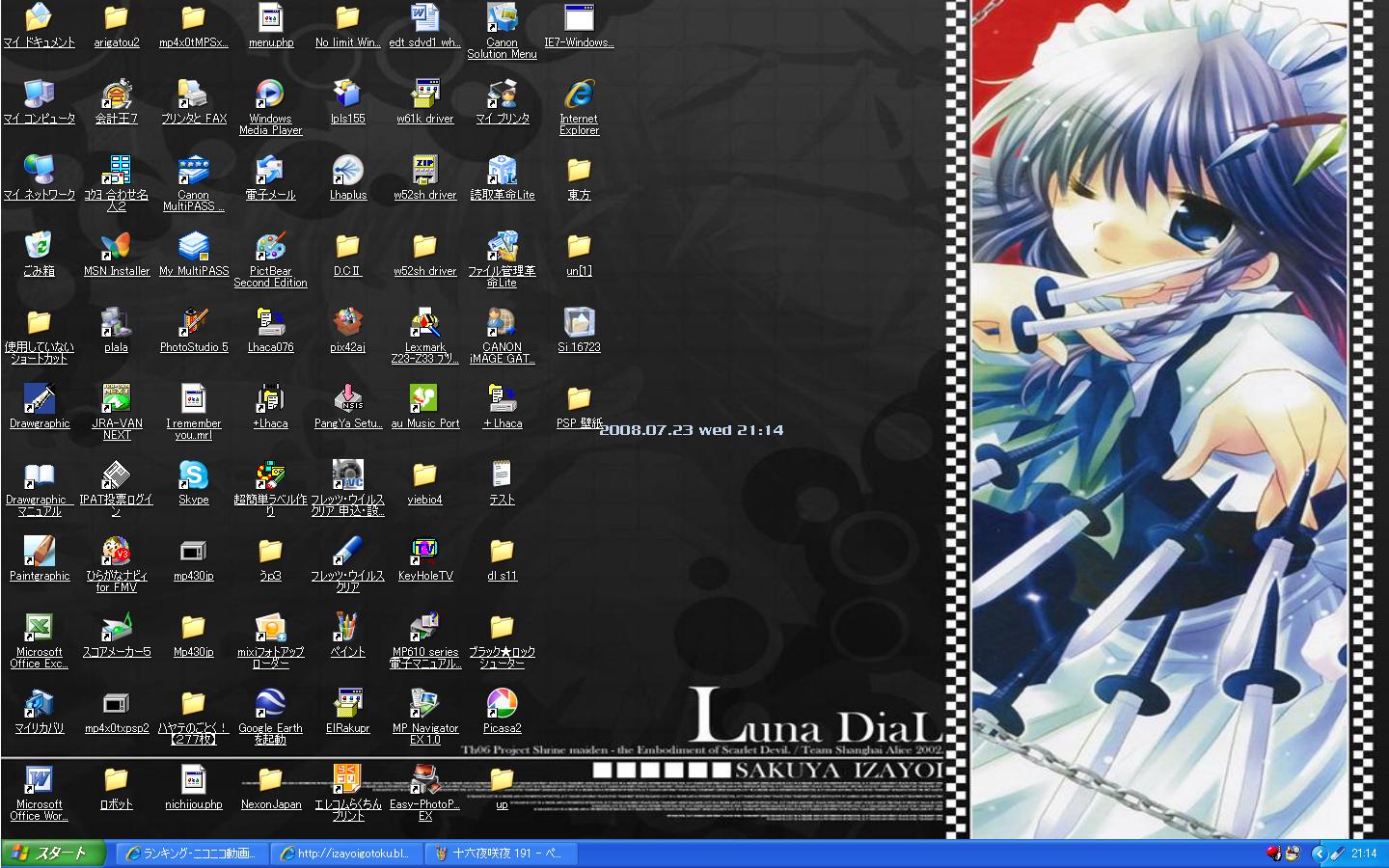Screen dimensions: 1389x868
Task: Open the 電子メール shortcut icon
Action: 270,170
